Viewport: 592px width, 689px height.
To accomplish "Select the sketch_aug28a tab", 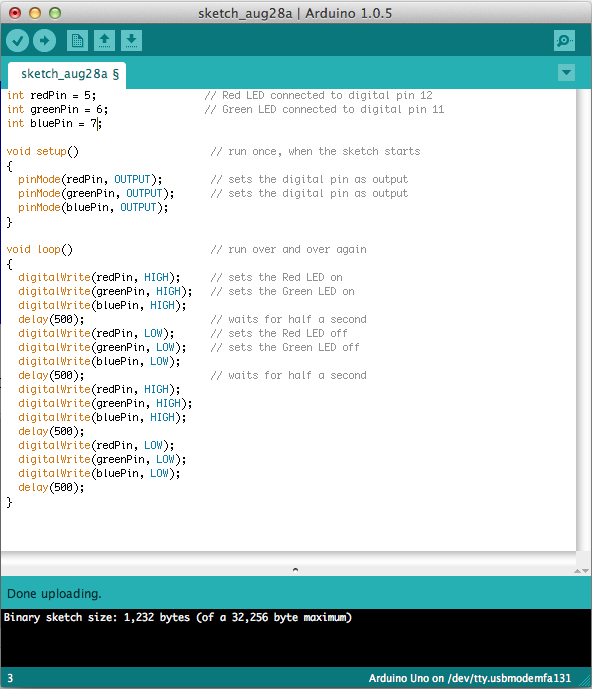I will coord(67,74).
